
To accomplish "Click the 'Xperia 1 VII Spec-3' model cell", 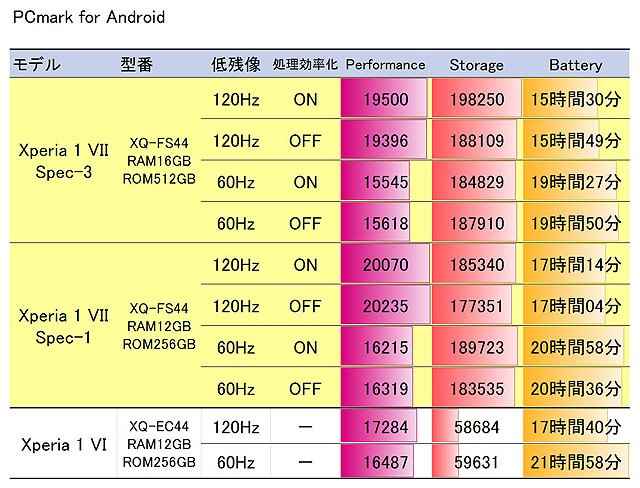I will coord(64,161).
